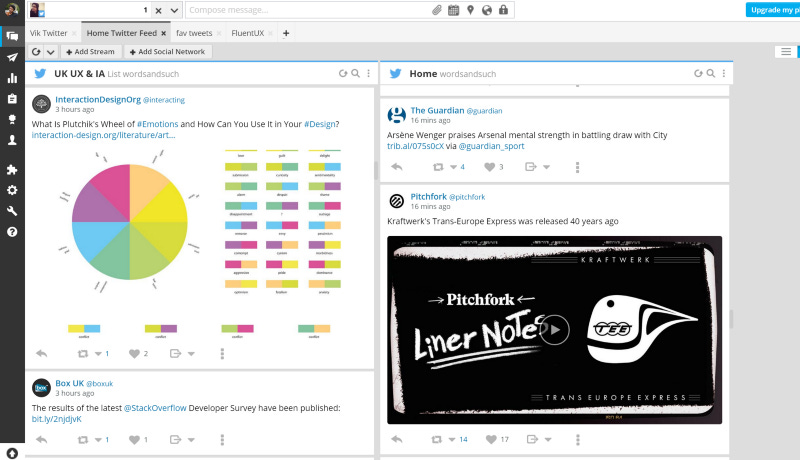Play the Pitchfork Liner Notes video

pos(555,330)
